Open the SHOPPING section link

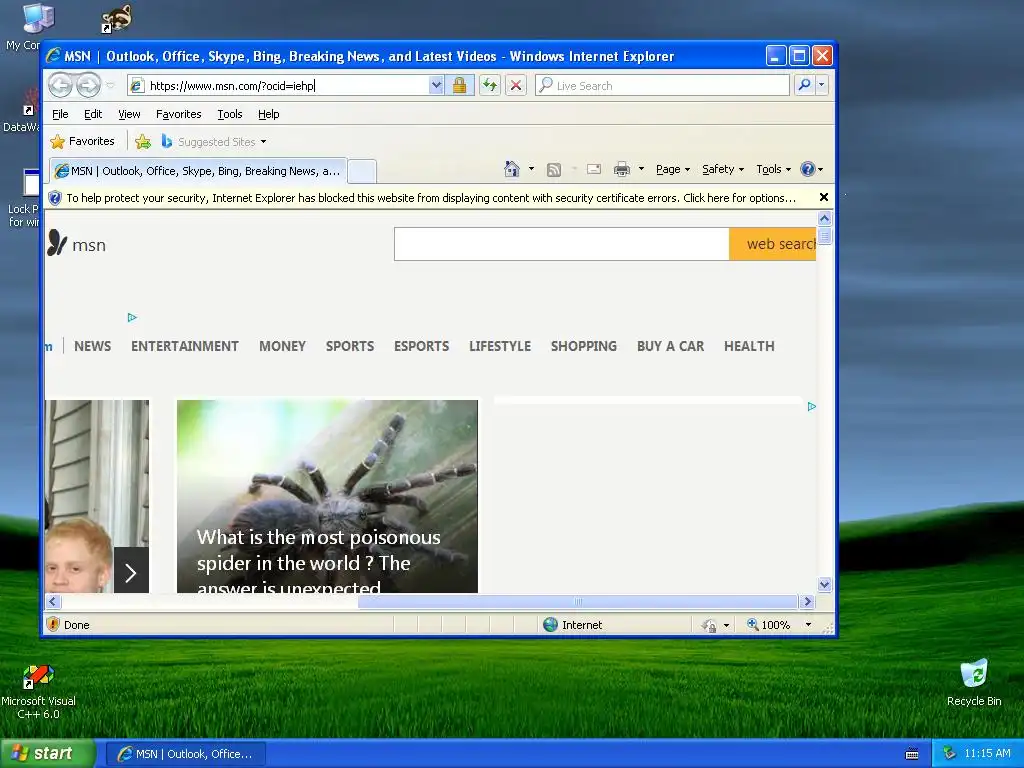click(x=583, y=346)
